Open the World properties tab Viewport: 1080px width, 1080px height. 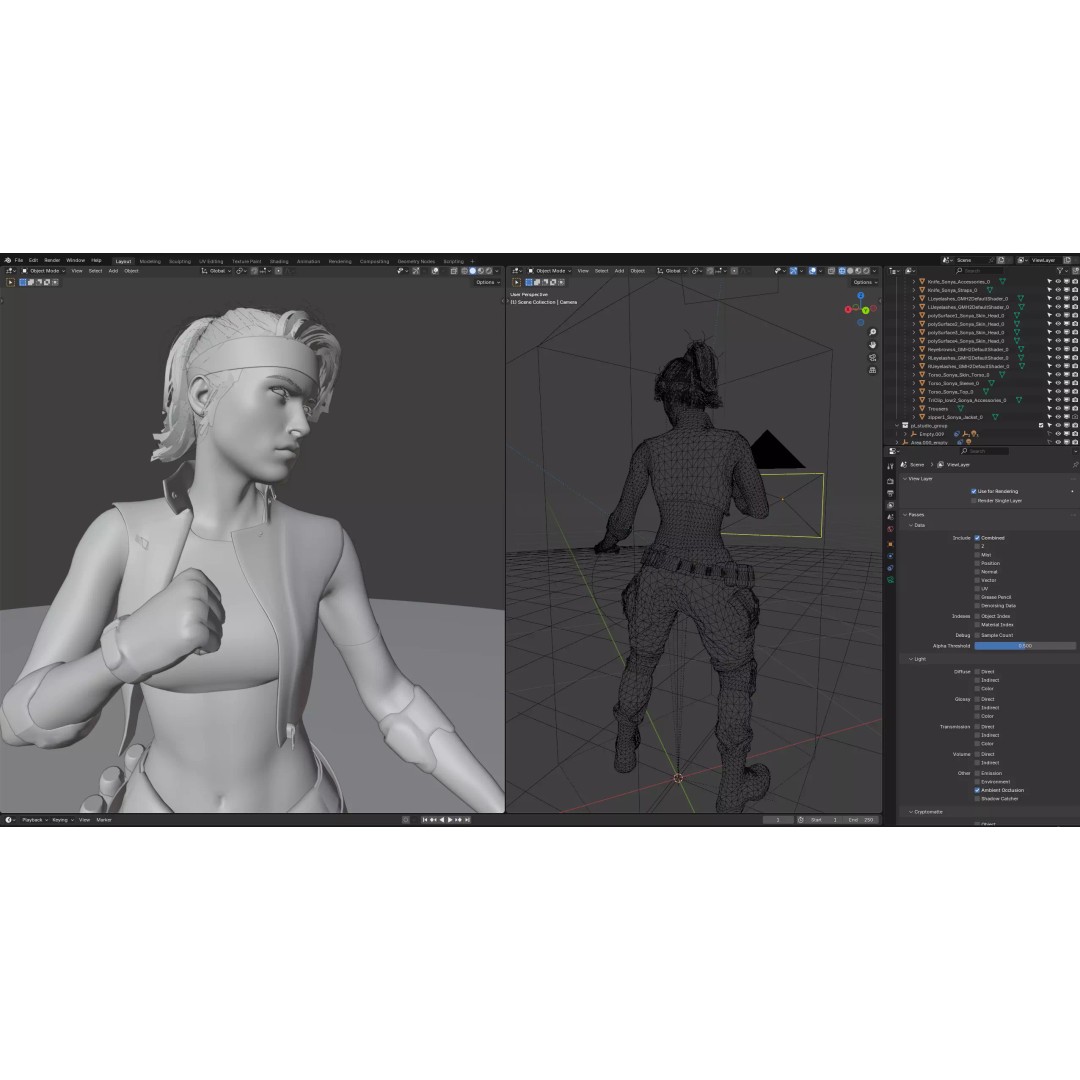[x=891, y=529]
